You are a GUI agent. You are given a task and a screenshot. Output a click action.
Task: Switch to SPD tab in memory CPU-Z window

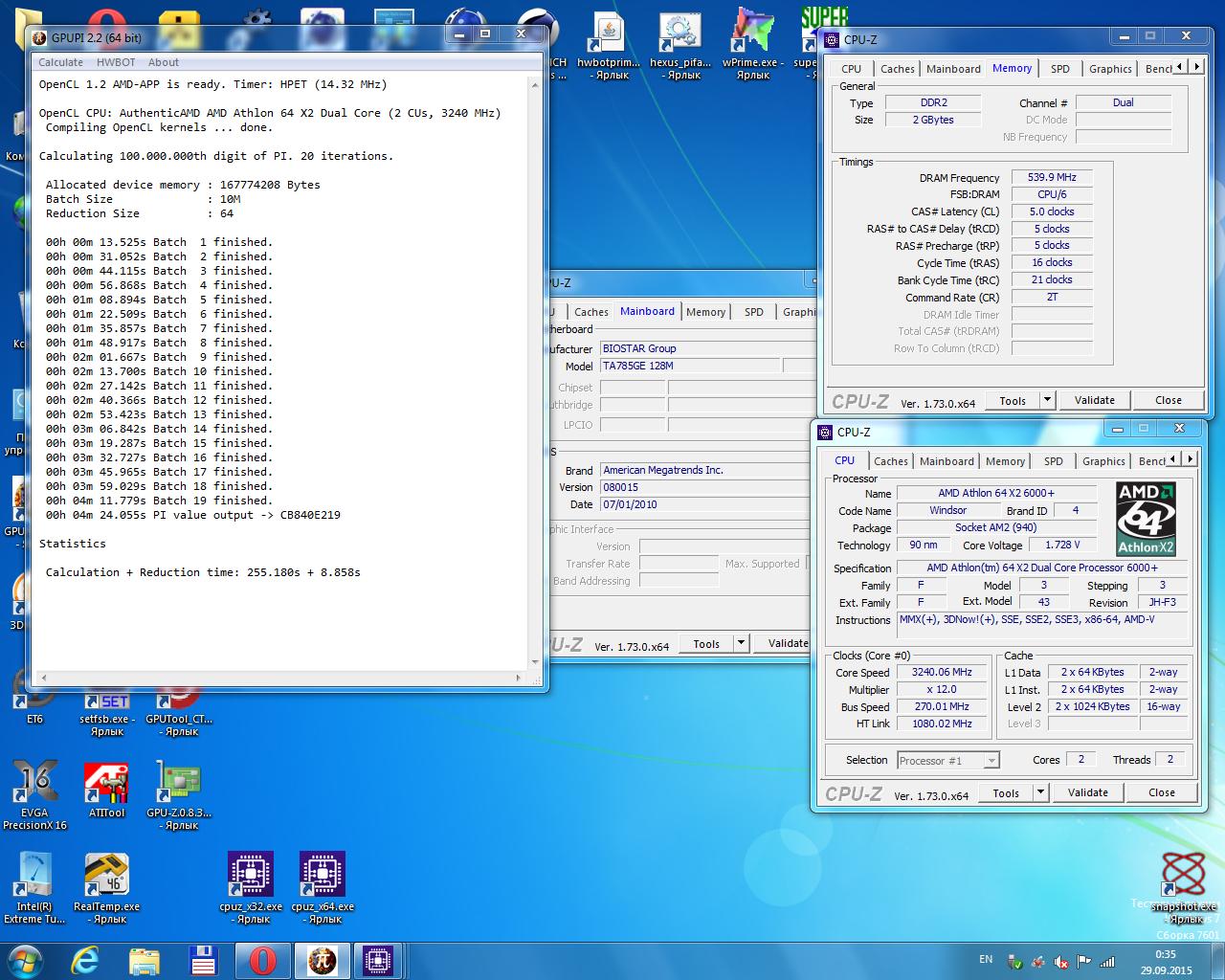pos(1059,69)
